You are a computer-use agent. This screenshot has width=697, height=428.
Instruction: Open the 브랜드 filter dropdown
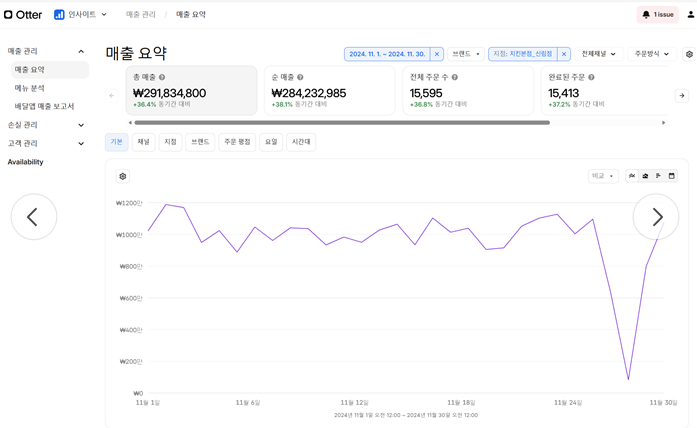pos(466,54)
